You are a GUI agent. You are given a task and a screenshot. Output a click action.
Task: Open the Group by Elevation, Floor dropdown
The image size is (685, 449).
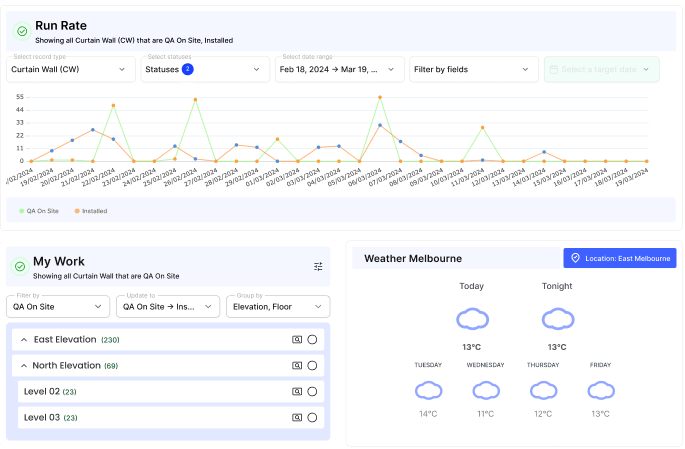click(278, 307)
